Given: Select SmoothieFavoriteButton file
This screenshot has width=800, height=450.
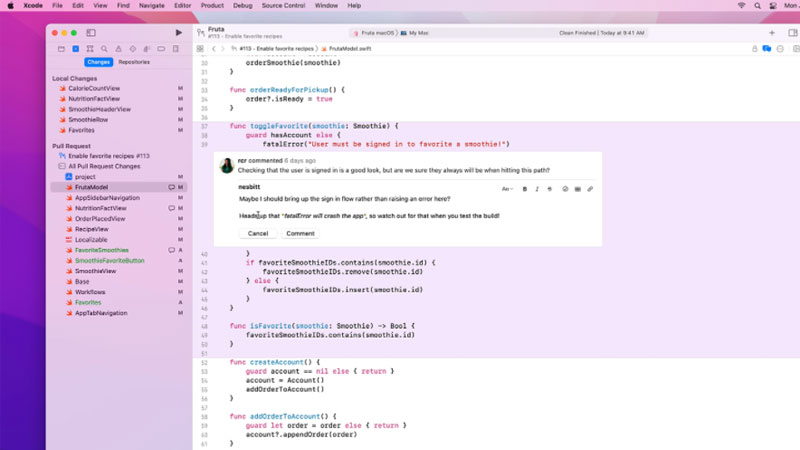Looking at the screenshot, I should click(x=110, y=261).
